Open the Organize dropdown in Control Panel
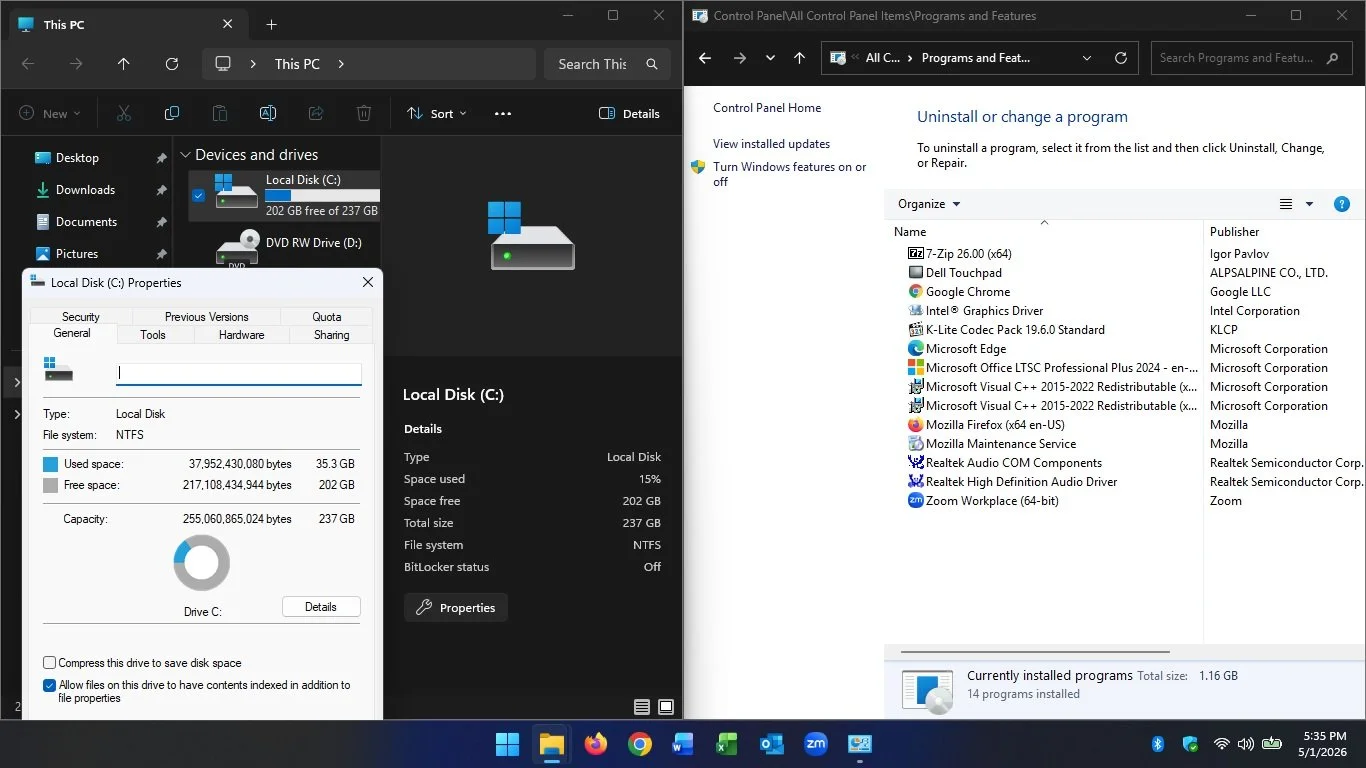This screenshot has width=1366, height=768. pyautogui.click(x=929, y=204)
